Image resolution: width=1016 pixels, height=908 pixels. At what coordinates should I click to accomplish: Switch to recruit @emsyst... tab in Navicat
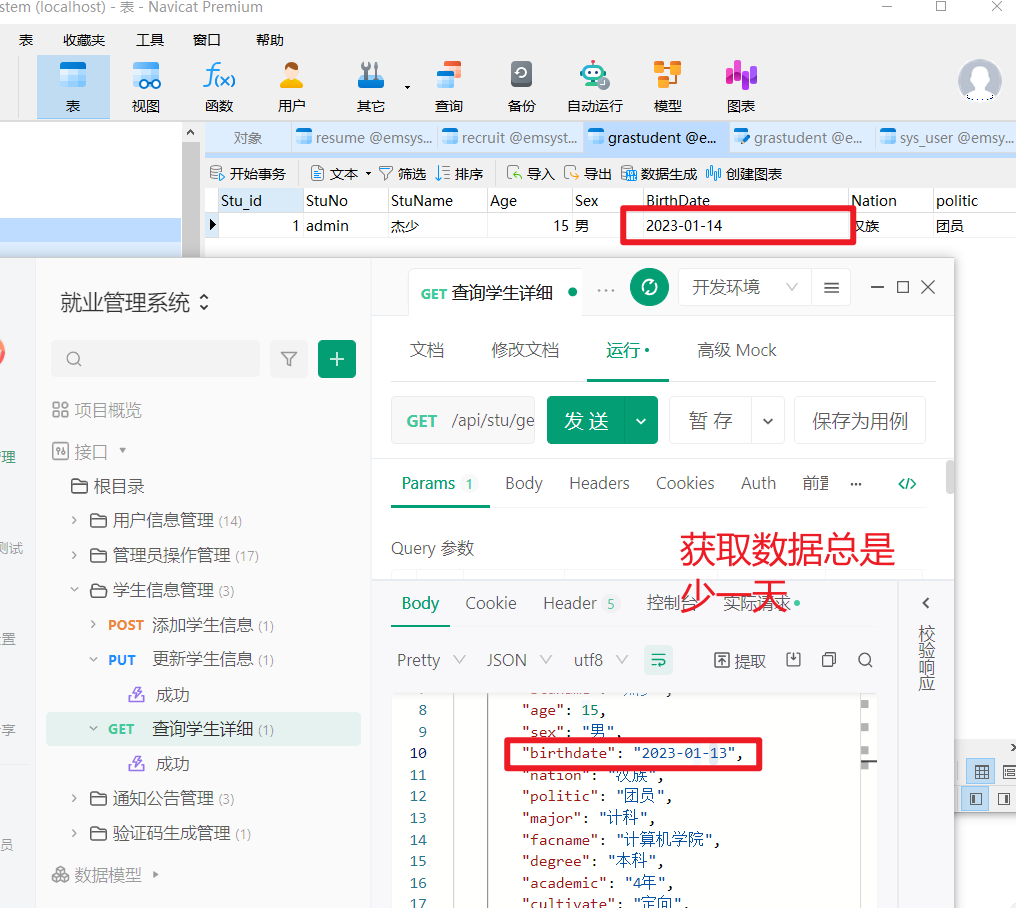click(511, 138)
